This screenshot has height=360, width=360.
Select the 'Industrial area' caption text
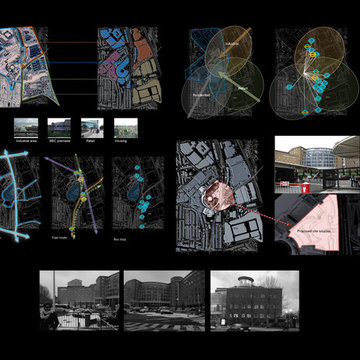click(26, 141)
